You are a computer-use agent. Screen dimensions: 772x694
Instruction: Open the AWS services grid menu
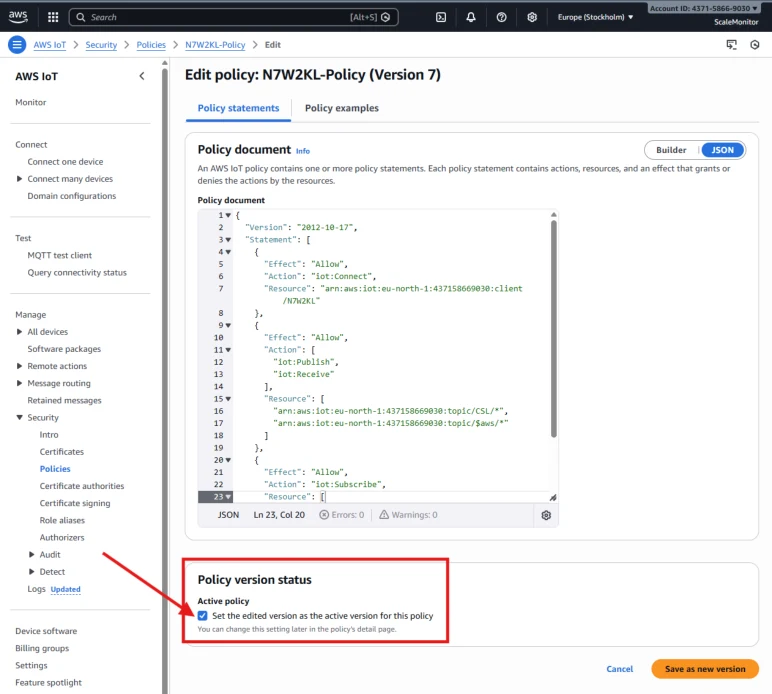(53, 17)
